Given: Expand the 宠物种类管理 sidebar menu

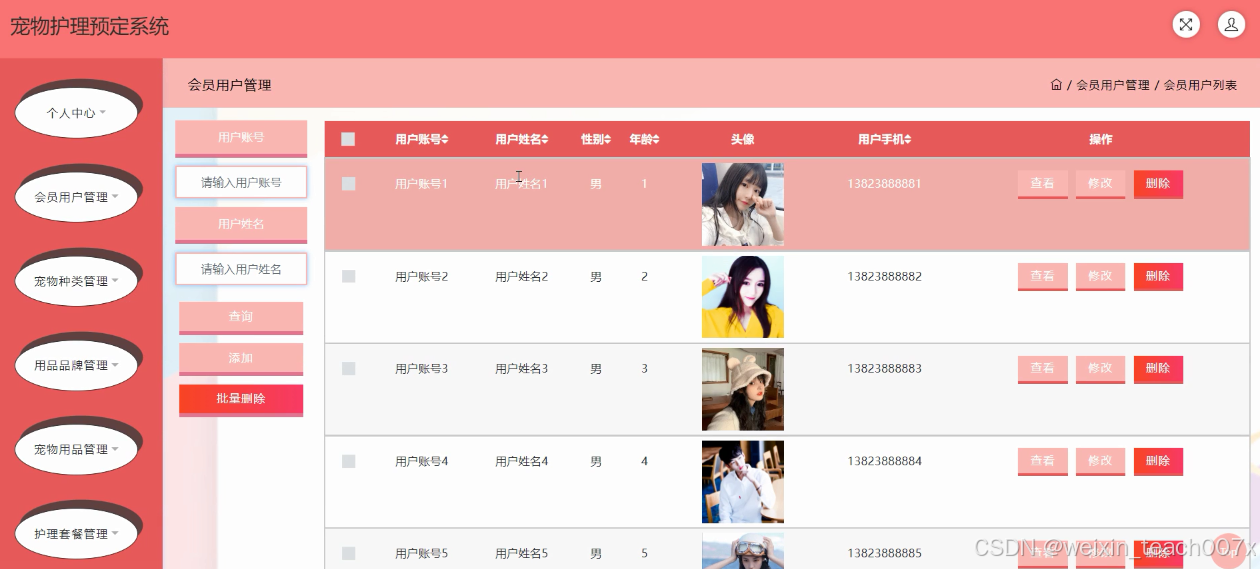Looking at the screenshot, I should tap(76, 281).
